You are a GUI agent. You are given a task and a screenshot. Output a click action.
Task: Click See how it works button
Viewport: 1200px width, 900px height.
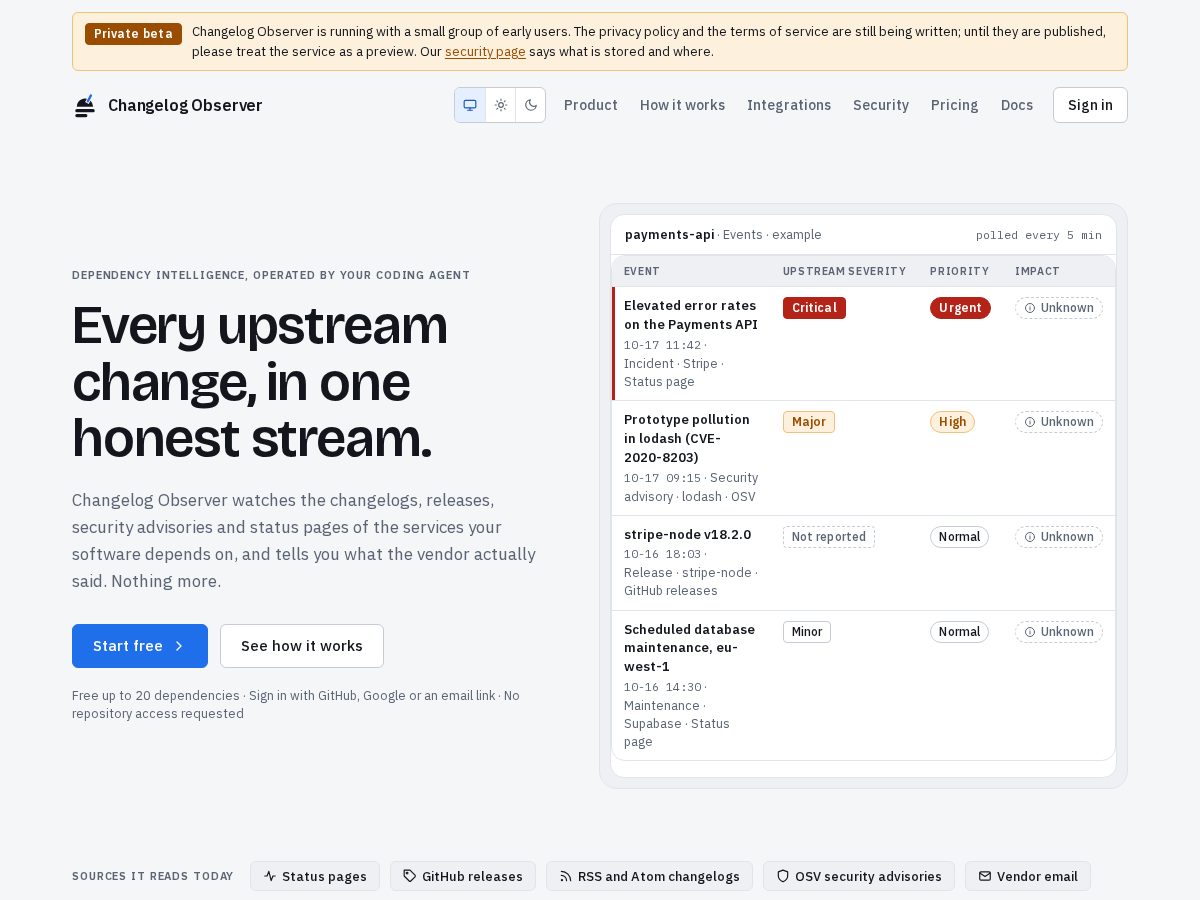pyautogui.click(x=302, y=646)
